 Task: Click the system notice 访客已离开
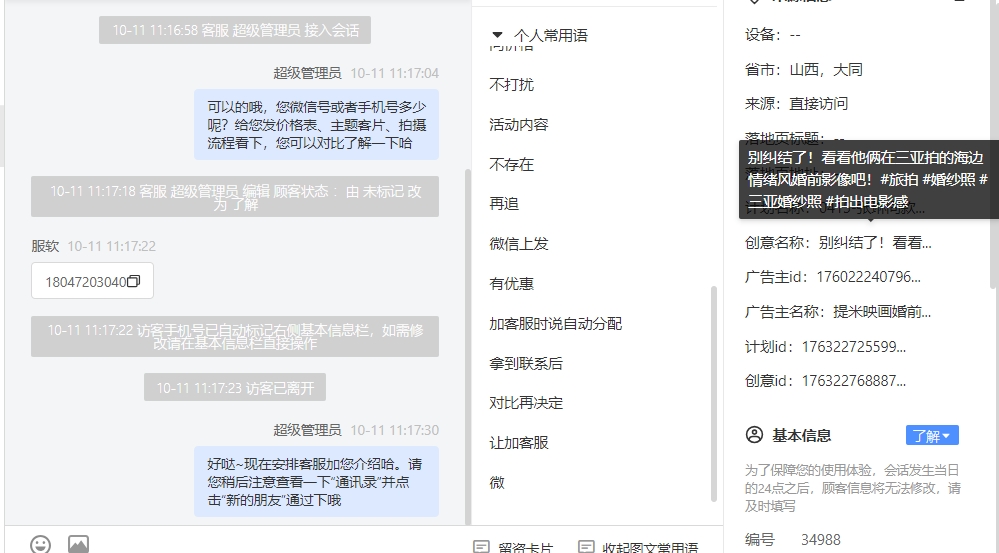(235, 387)
